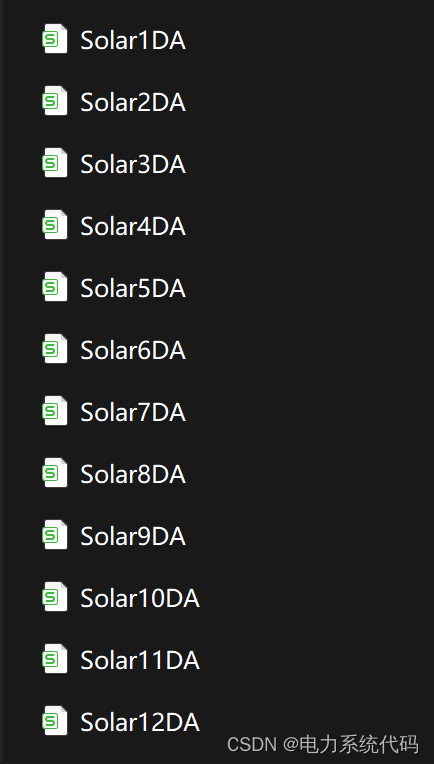Viewport: 434px width, 764px height.
Task: Choose the Solar3DA file entry
Action: 133,164
